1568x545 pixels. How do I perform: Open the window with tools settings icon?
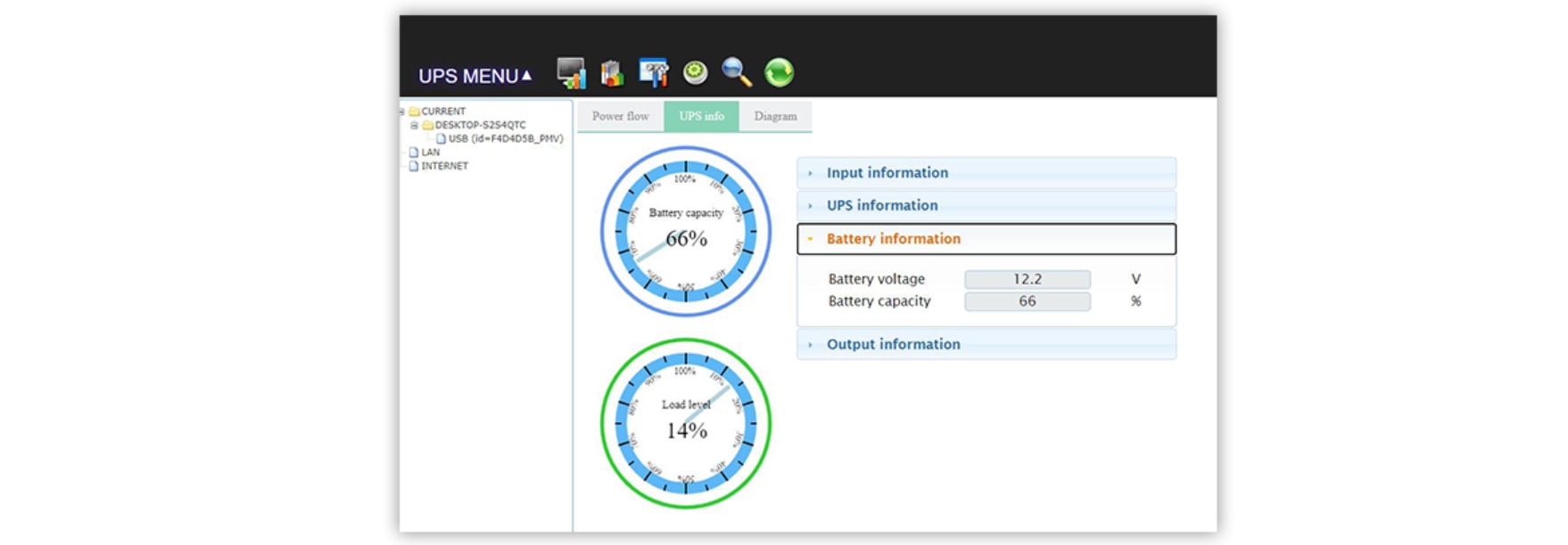tap(653, 73)
